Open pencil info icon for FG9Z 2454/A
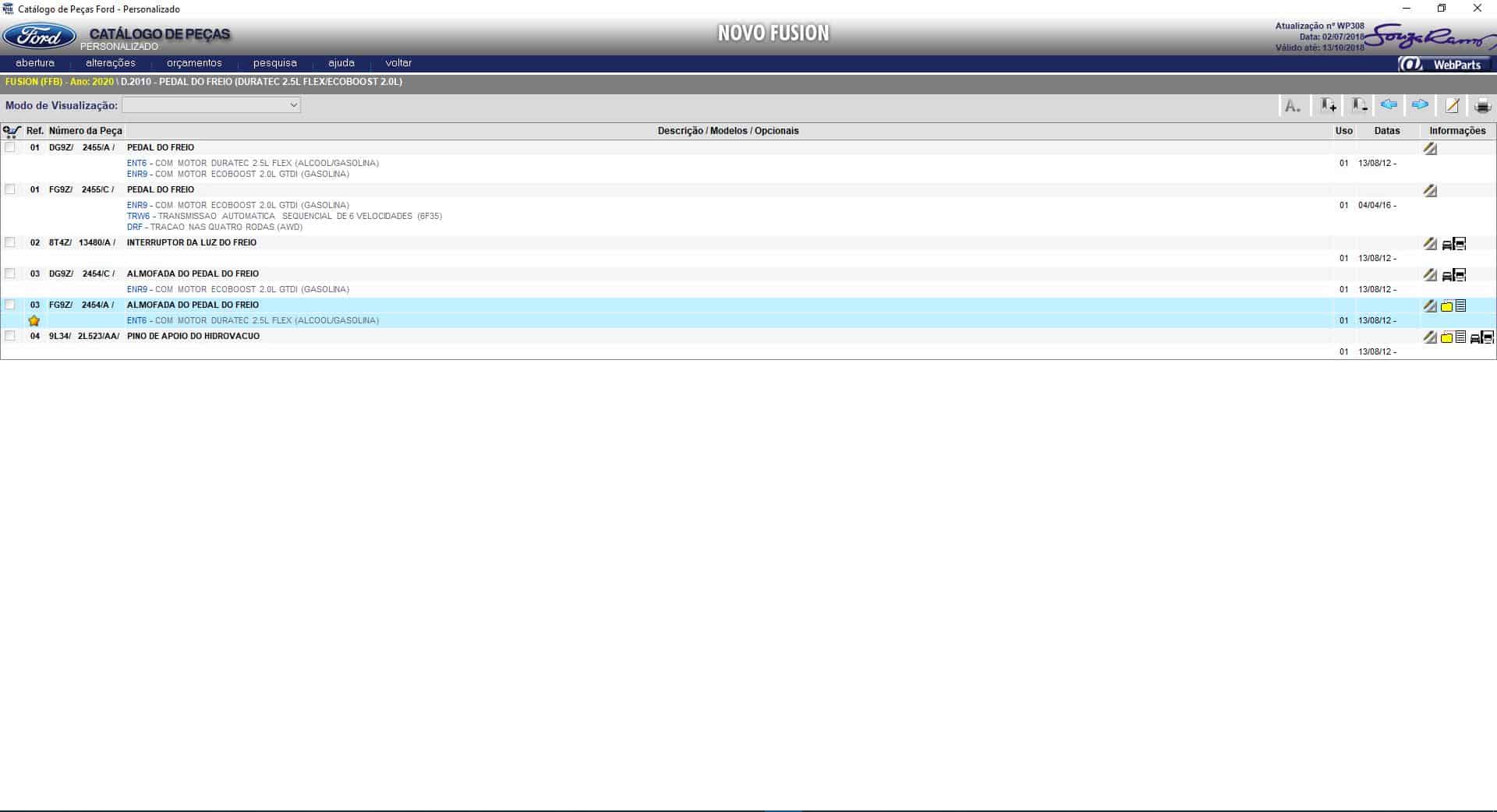 point(1430,305)
